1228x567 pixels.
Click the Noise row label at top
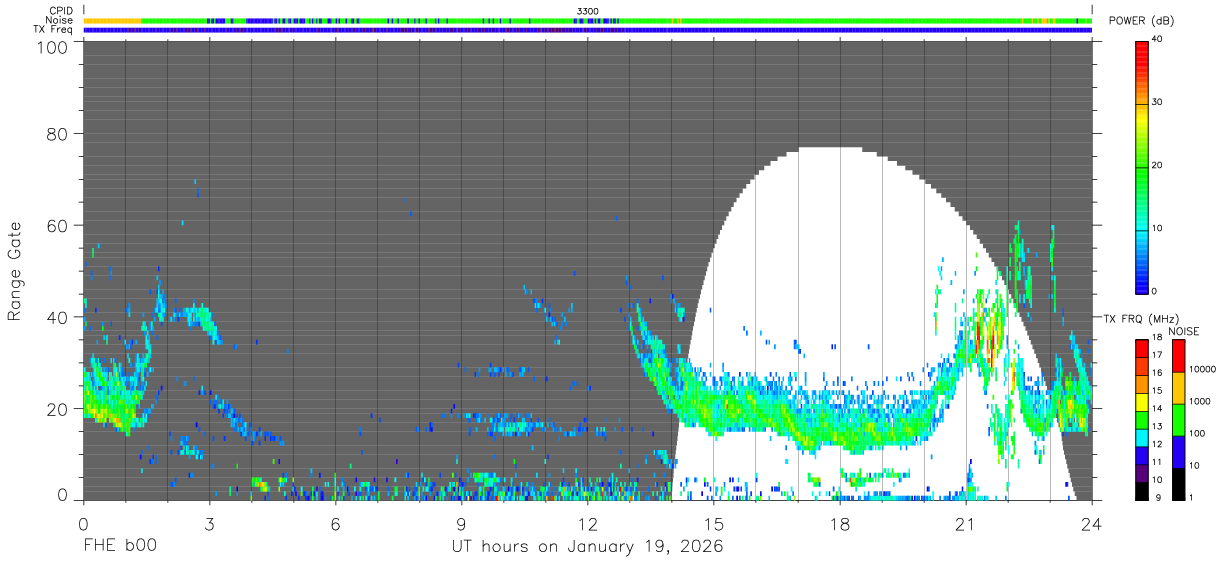pyautogui.click(x=59, y=20)
